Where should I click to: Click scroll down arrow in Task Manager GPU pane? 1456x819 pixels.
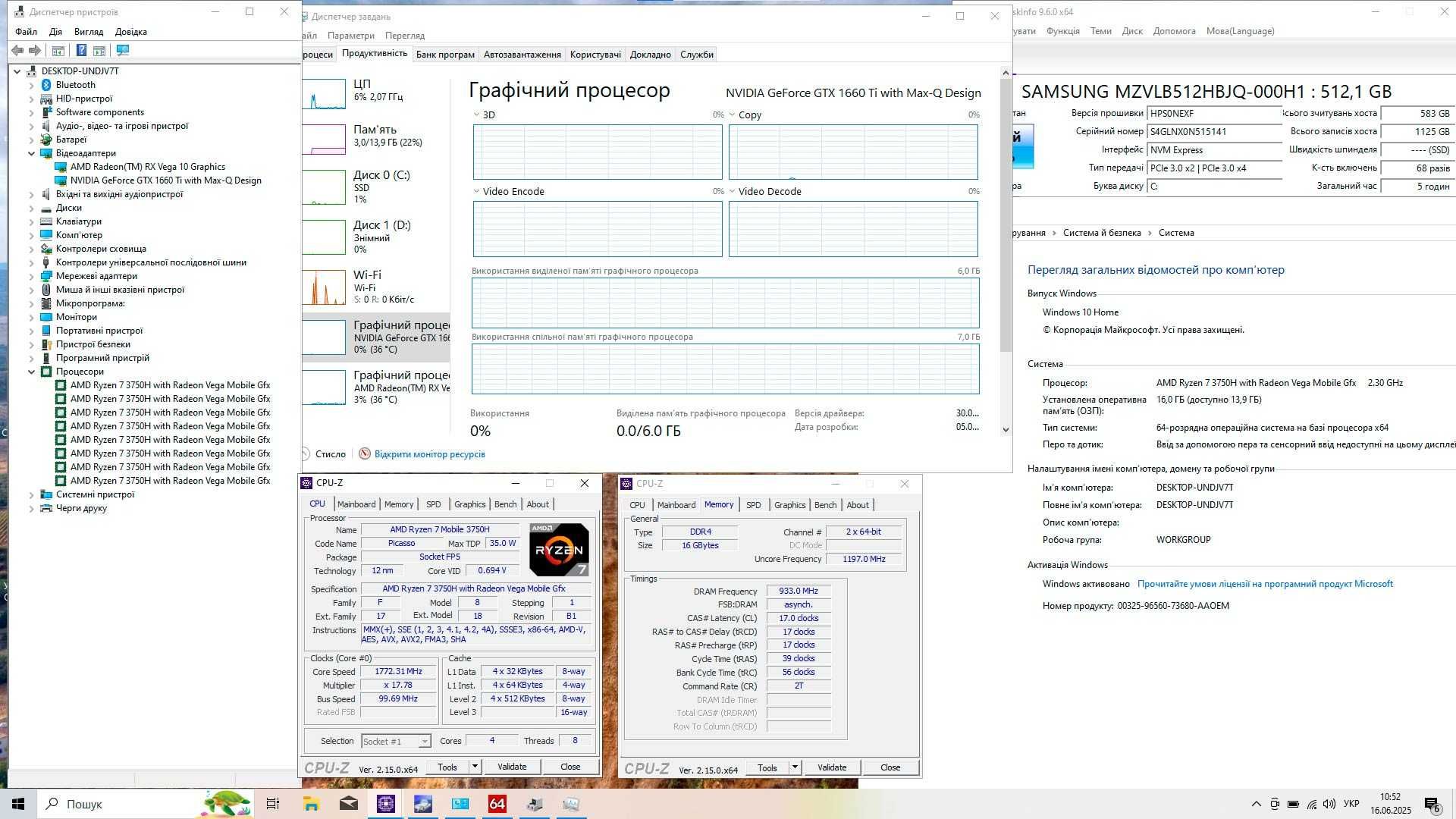[1006, 430]
